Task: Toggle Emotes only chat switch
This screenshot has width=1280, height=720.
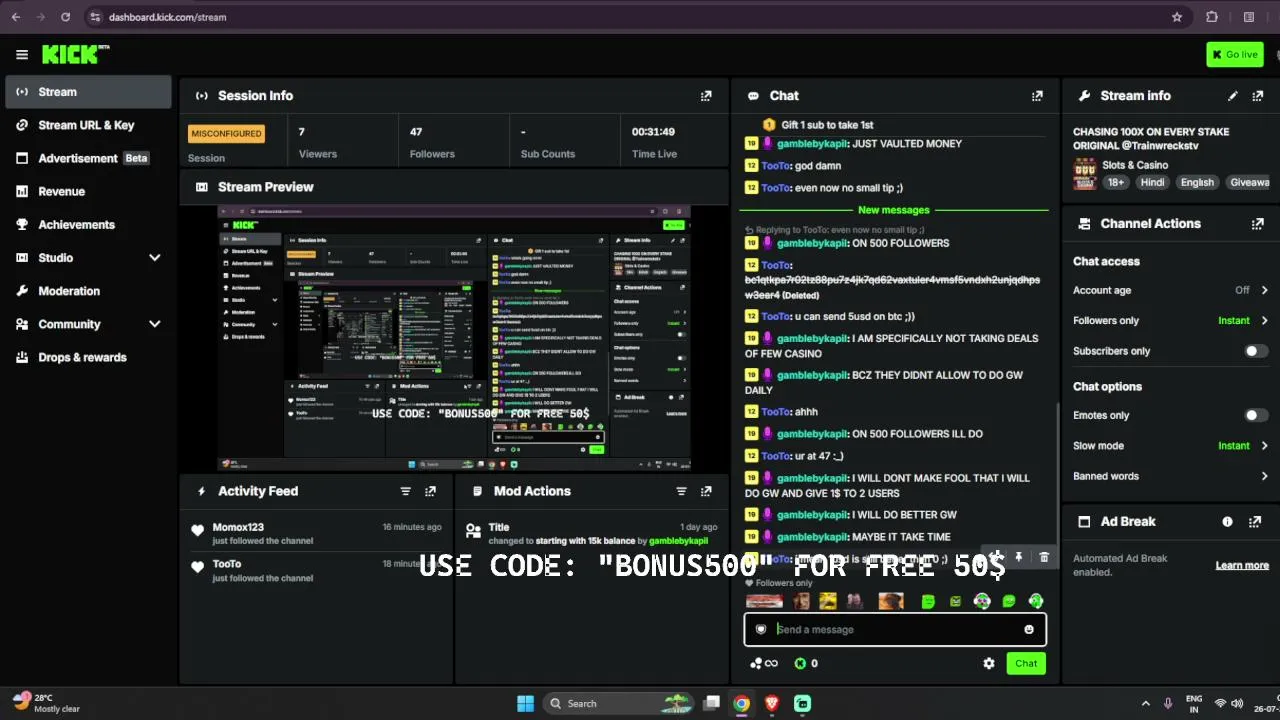Action: (1256, 415)
